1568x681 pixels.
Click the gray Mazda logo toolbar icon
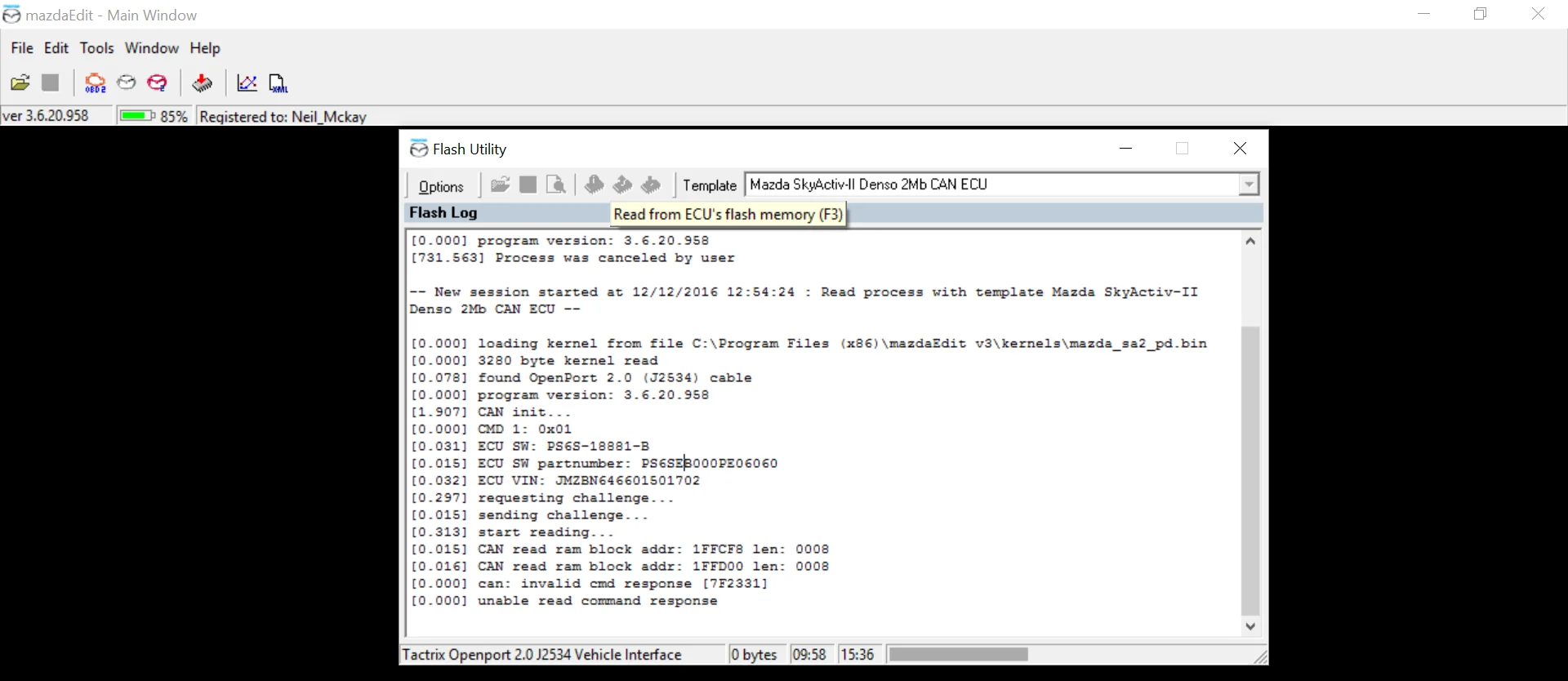click(127, 82)
